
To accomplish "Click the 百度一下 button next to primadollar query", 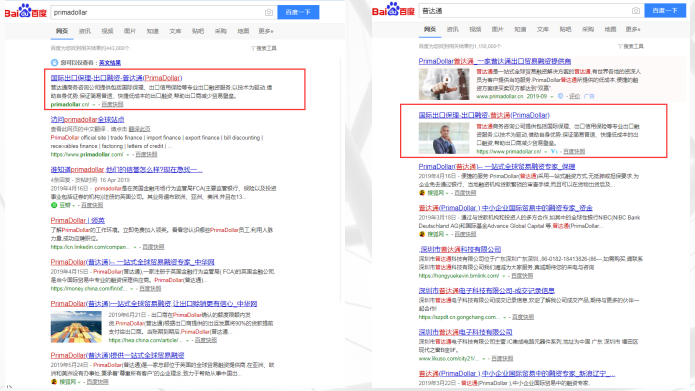I will tap(298, 12).
